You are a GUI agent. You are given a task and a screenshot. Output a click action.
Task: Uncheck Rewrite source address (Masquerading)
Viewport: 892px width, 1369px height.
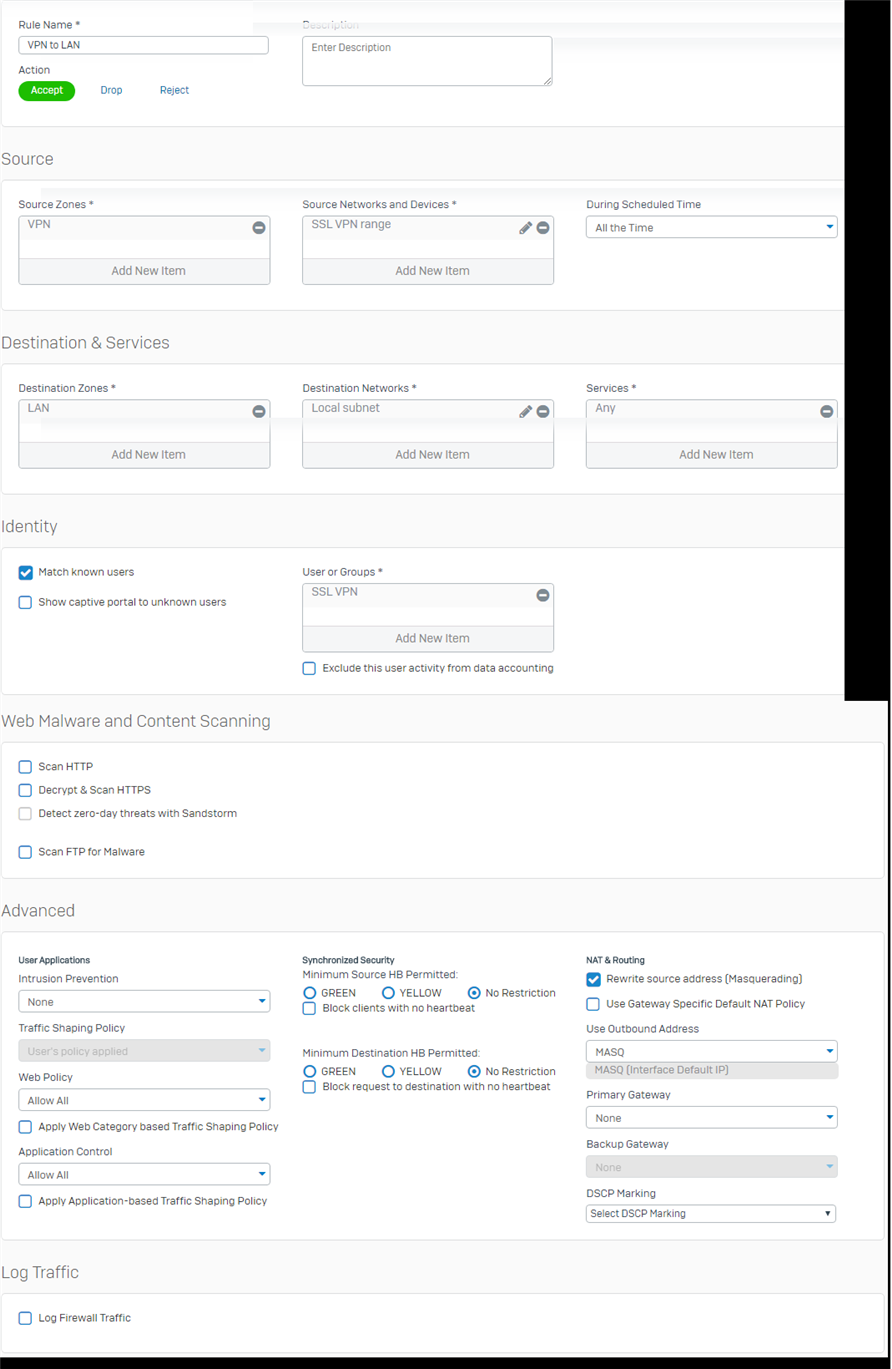point(594,979)
